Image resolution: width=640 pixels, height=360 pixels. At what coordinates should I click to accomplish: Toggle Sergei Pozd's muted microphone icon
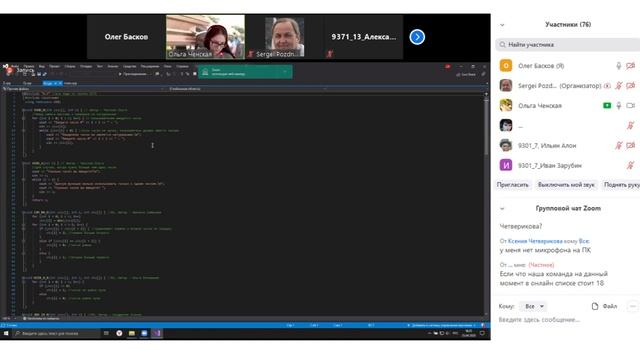619,86
